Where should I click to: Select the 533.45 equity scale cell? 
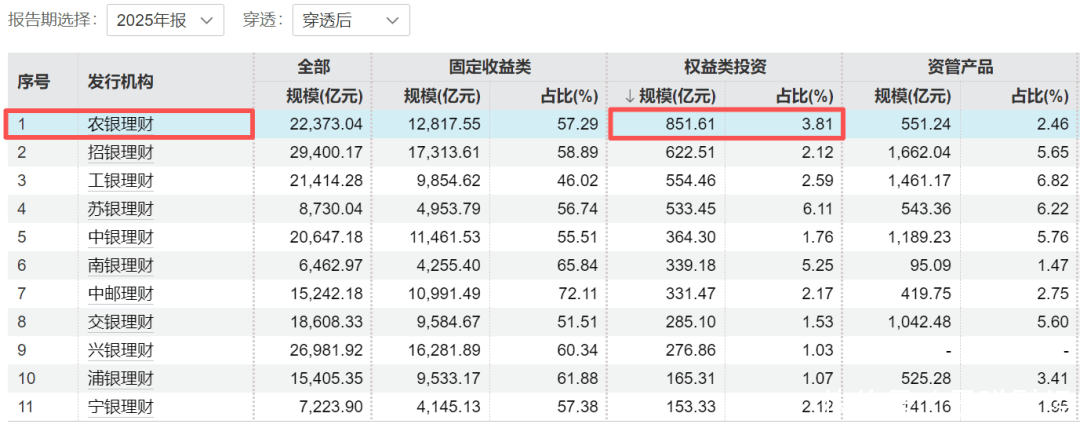pos(691,209)
